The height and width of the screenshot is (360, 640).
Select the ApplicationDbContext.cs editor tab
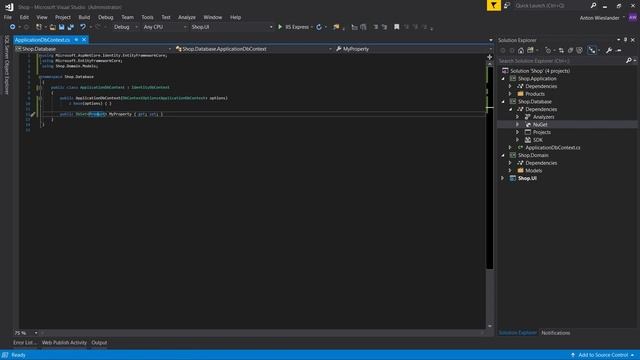pyautogui.click(x=42, y=40)
